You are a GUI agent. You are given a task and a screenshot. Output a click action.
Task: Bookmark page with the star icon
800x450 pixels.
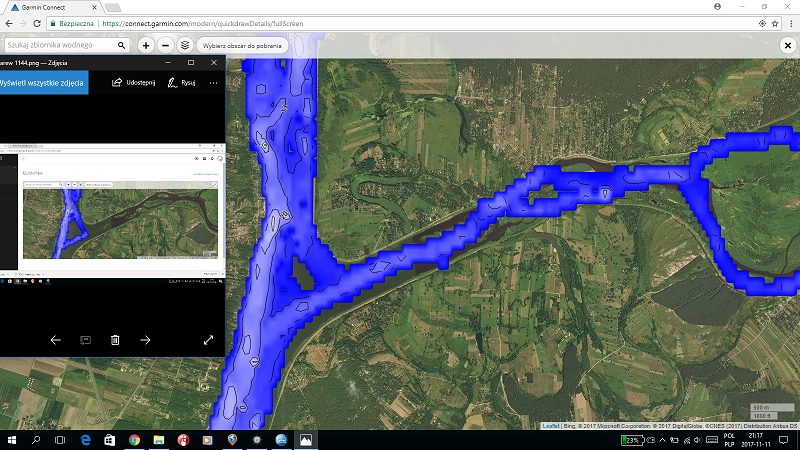click(774, 21)
